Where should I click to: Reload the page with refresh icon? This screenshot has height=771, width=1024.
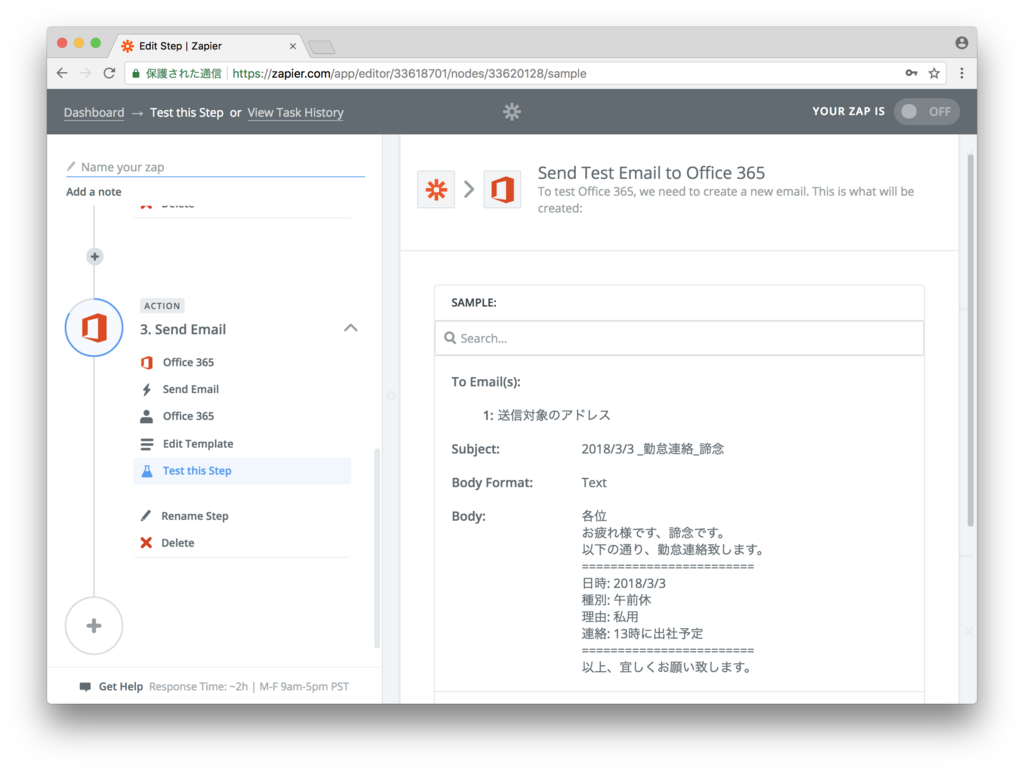(109, 73)
